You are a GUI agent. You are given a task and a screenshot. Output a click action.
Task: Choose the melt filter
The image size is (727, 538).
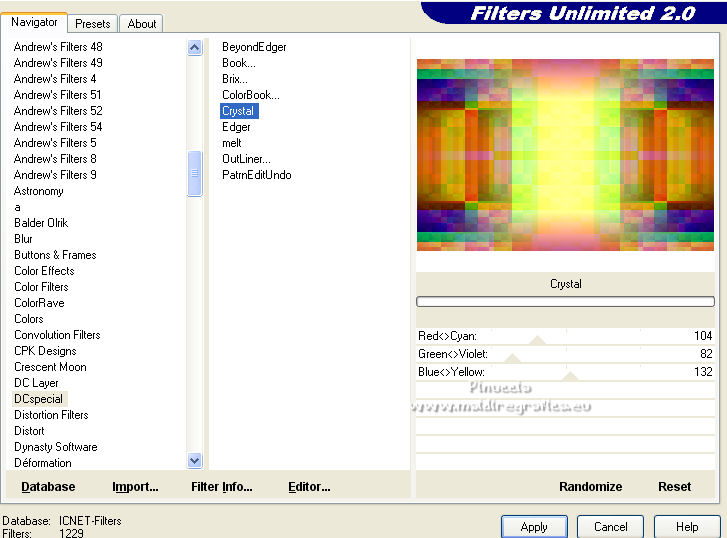point(232,143)
